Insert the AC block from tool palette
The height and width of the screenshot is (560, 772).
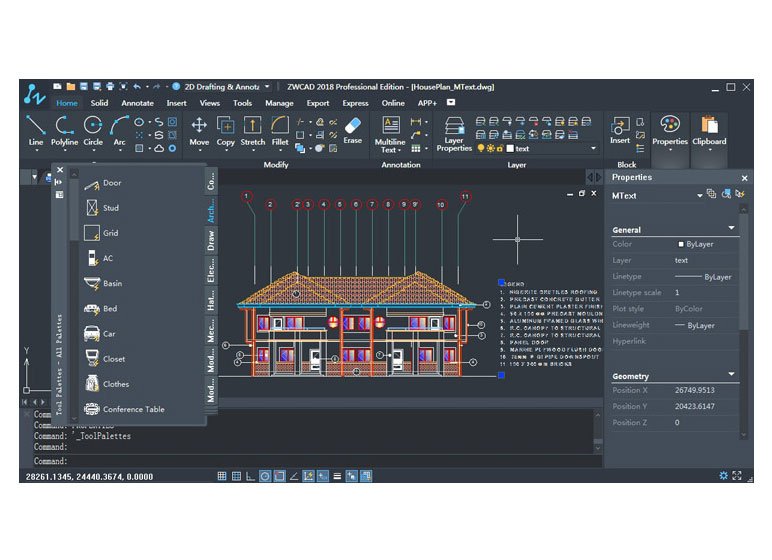pyautogui.click(x=99, y=258)
